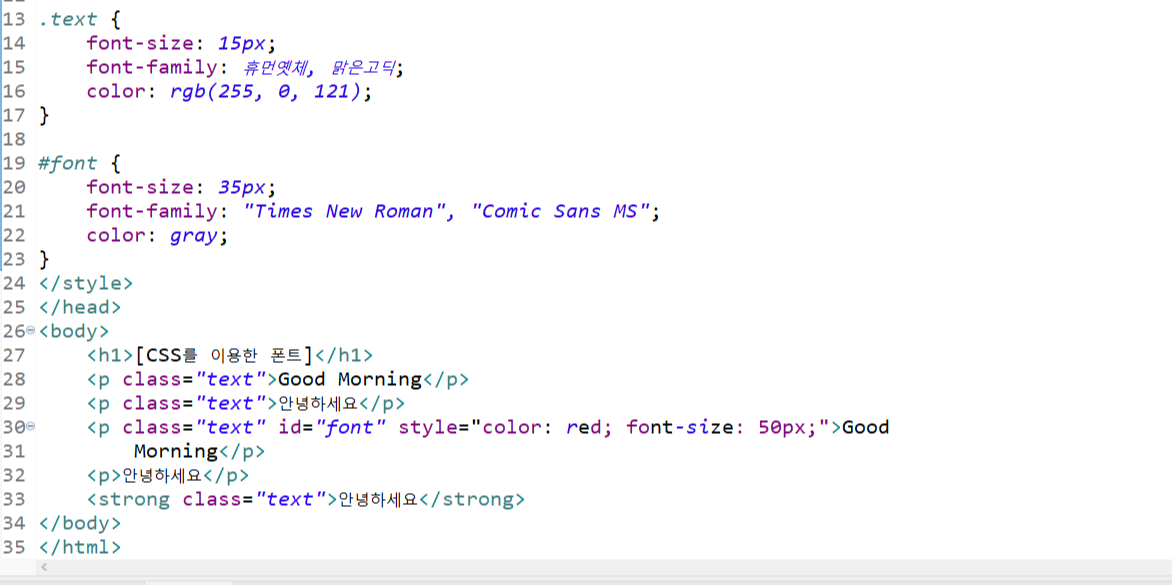This screenshot has height=585, width=1172.
Task: Click the "Comic Sans MS" string
Action: [561, 211]
